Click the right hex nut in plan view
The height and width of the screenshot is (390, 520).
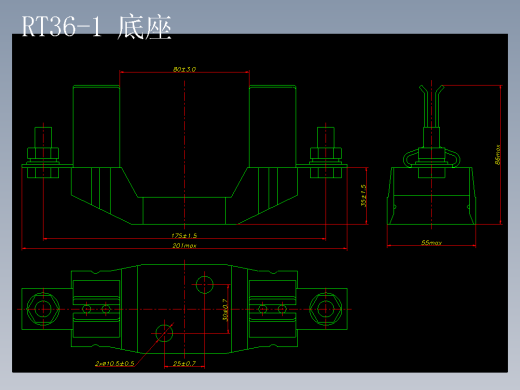(326, 309)
